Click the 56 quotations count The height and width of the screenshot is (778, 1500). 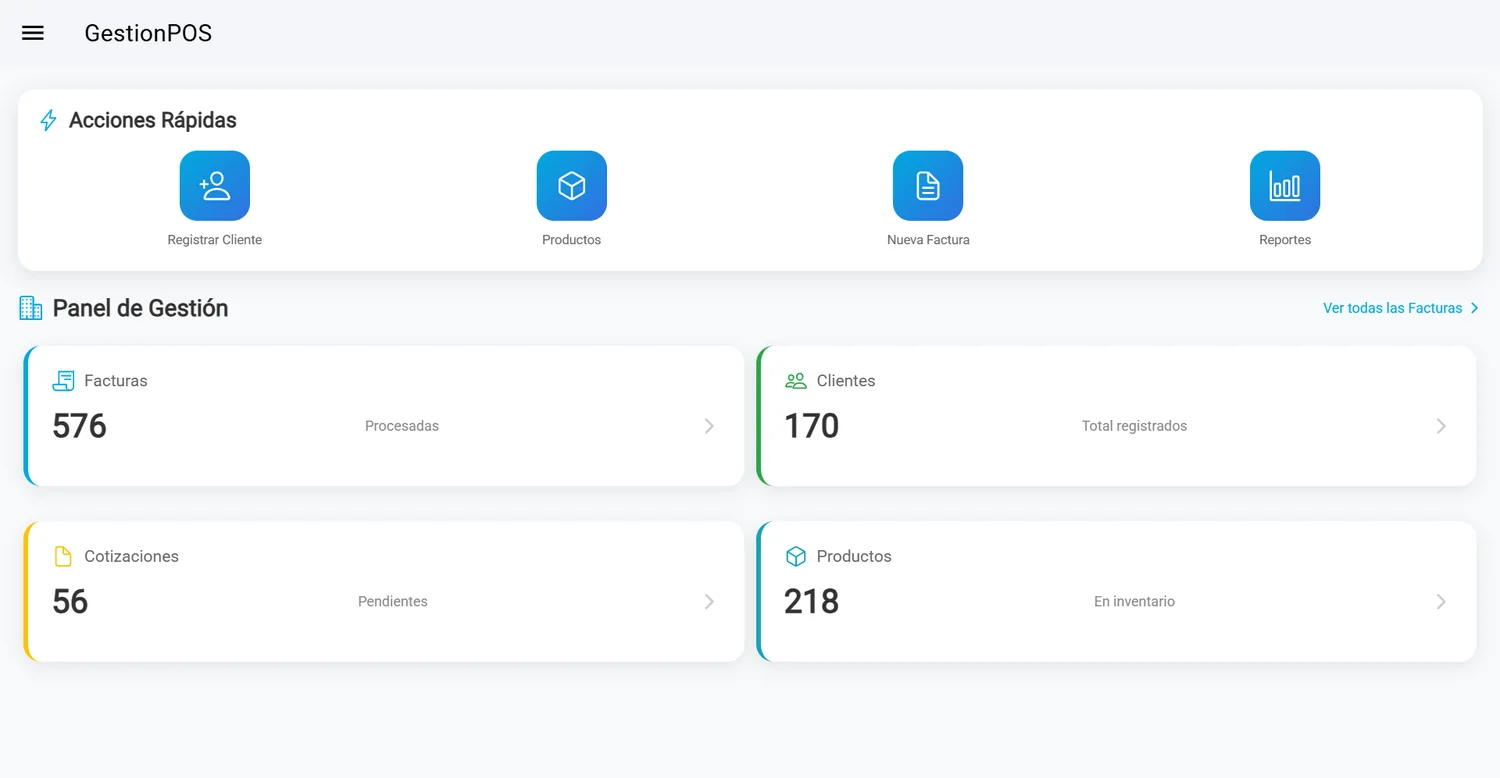[70, 601]
